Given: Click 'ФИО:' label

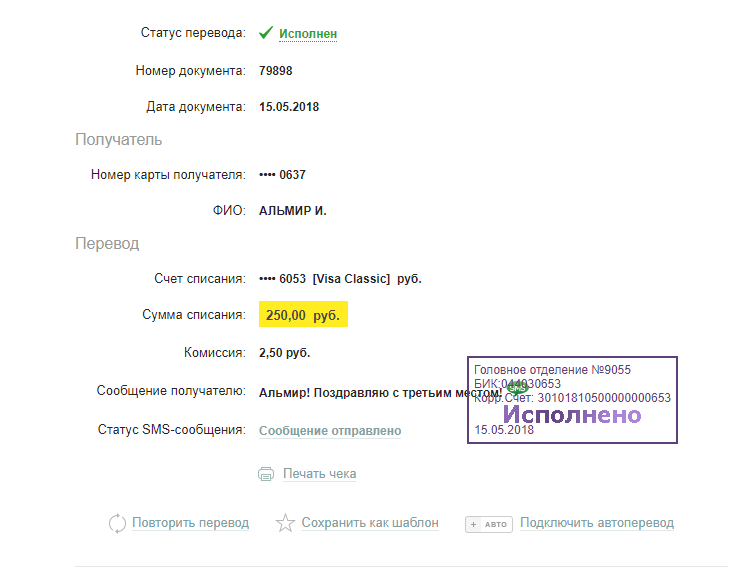Looking at the screenshot, I should (x=229, y=211).
